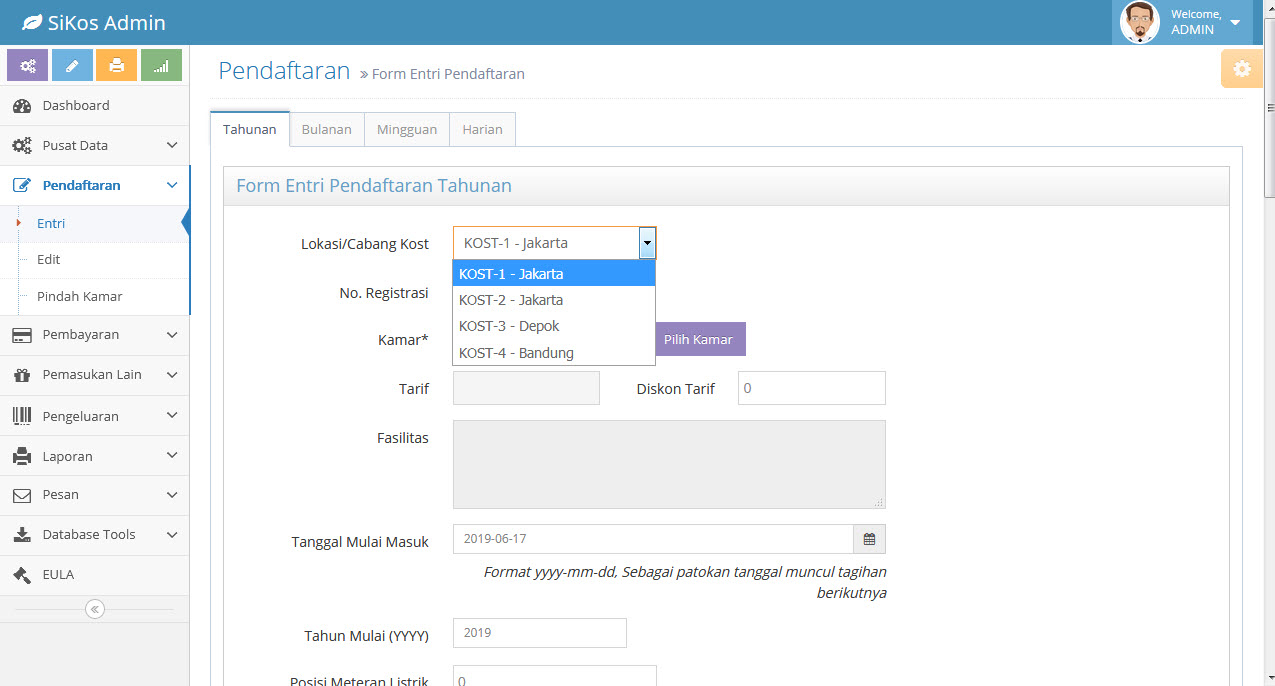Expand the Pesan menu chevron
Viewport: 1275px width, 686px height.
pos(172,494)
